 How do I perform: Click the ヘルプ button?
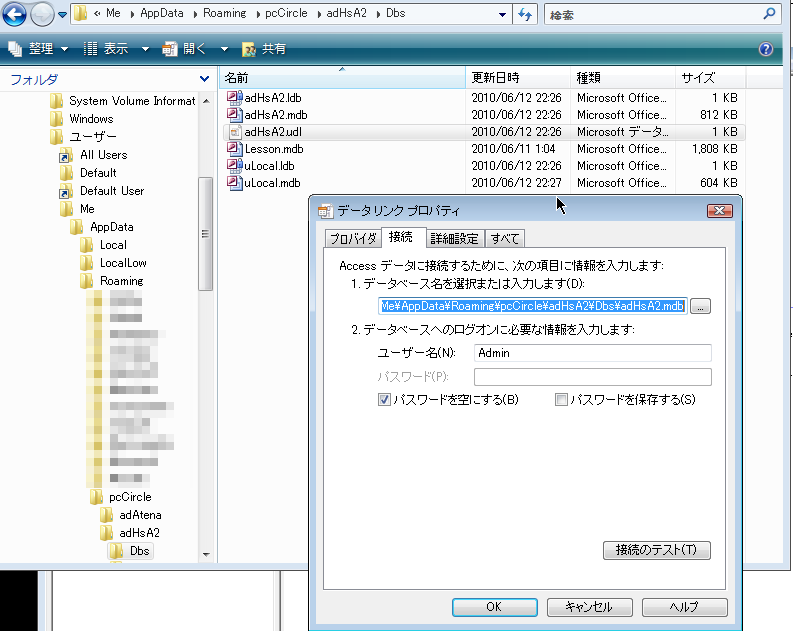[x=684, y=607]
